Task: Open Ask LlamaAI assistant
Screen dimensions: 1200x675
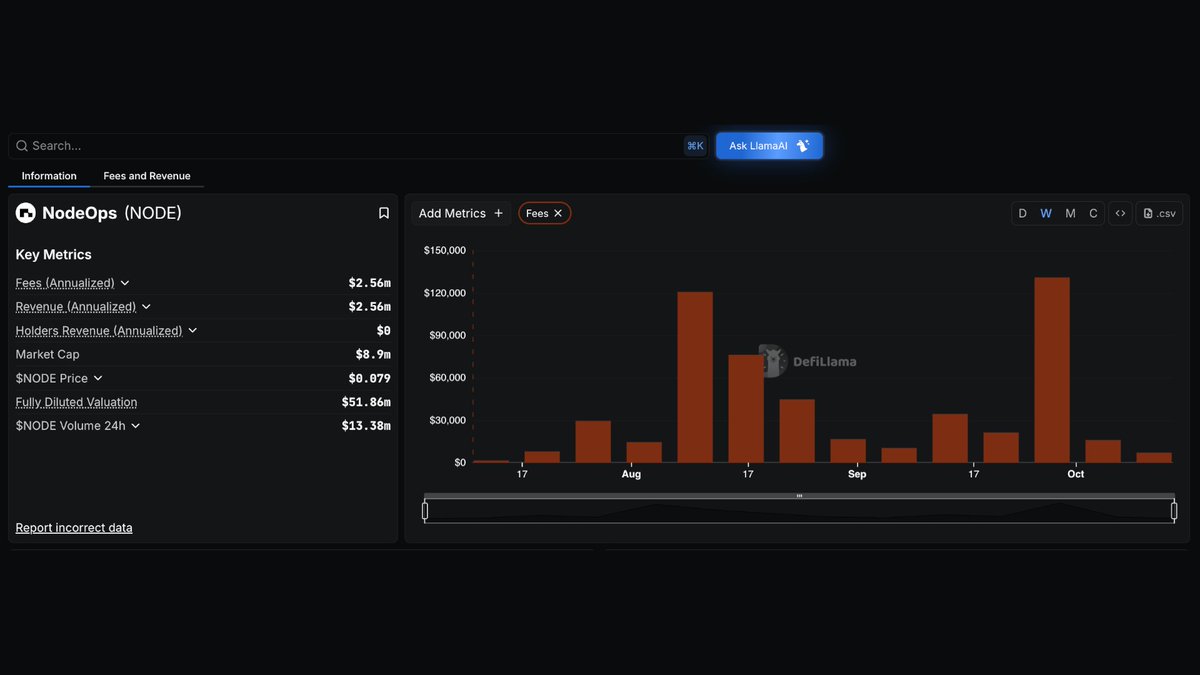Action: click(769, 146)
